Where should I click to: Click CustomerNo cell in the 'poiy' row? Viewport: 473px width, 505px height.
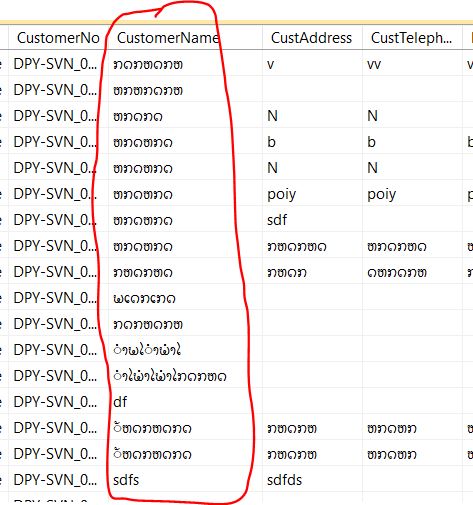pyautogui.click(x=58, y=194)
